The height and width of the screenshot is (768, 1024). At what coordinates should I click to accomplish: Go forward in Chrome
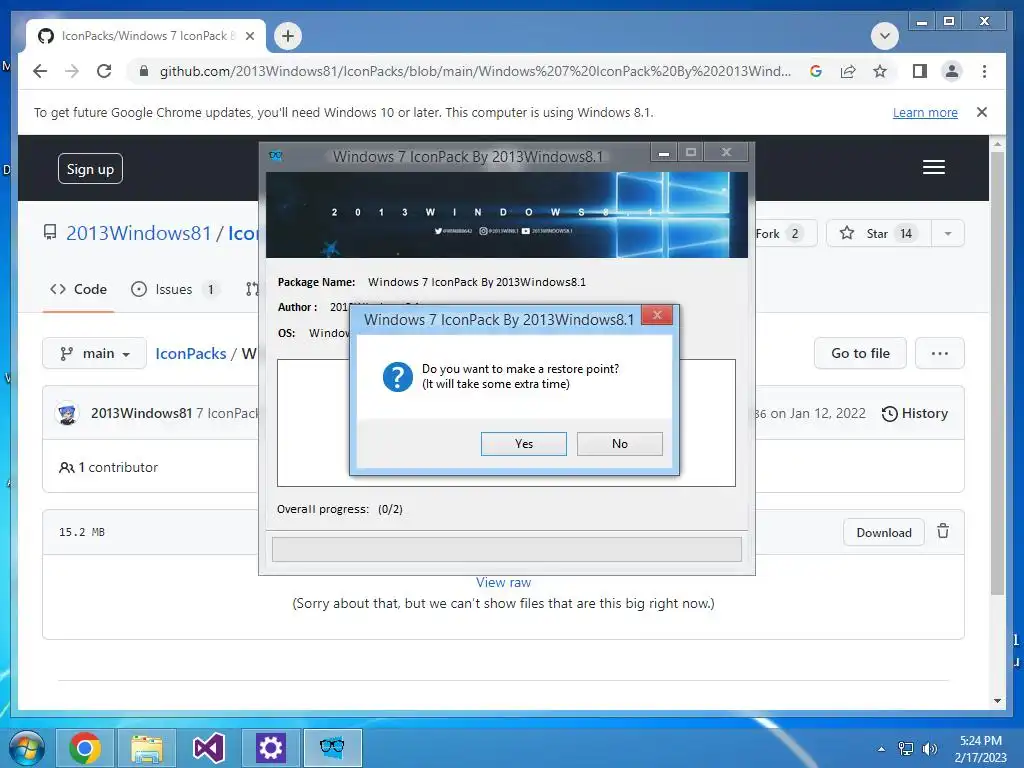pyautogui.click(x=72, y=71)
